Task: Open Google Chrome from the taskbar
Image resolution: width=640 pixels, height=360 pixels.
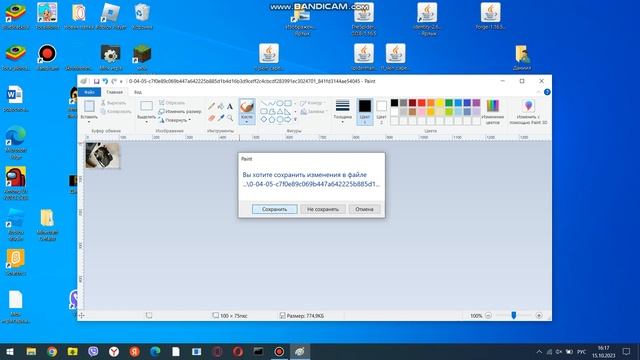Action: point(52,351)
